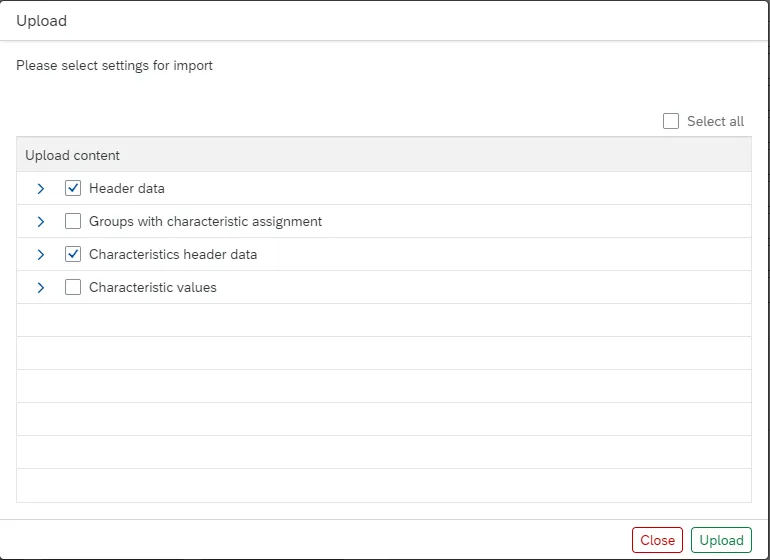Image resolution: width=770 pixels, height=560 pixels.
Task: Expand the Characteristic values row arrow
Action: 41,287
